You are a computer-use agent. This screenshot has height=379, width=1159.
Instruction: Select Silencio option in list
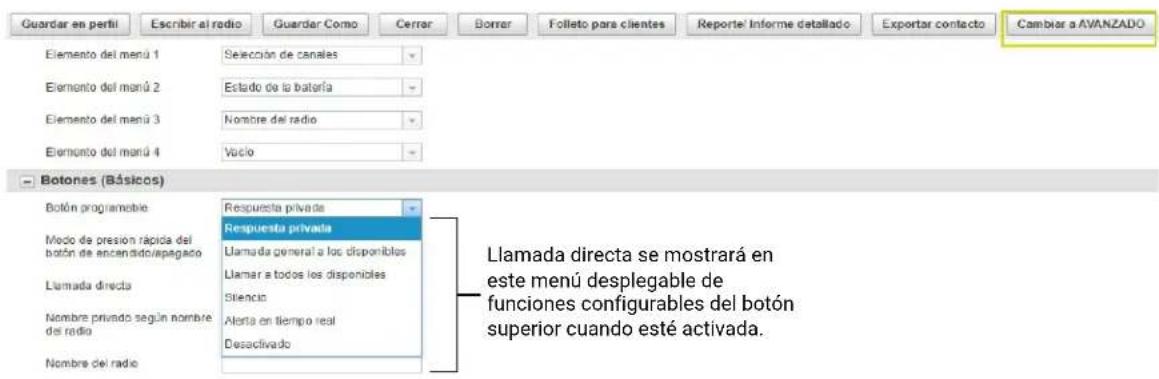tap(322, 298)
